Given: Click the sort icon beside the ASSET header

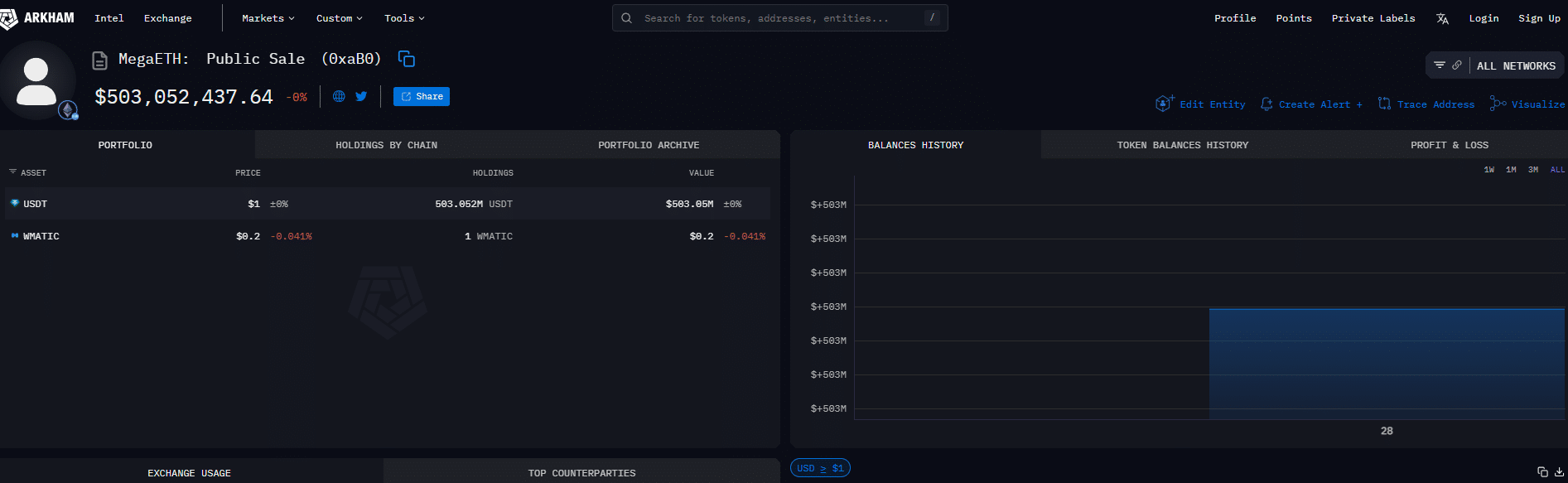Looking at the screenshot, I should pos(12,172).
